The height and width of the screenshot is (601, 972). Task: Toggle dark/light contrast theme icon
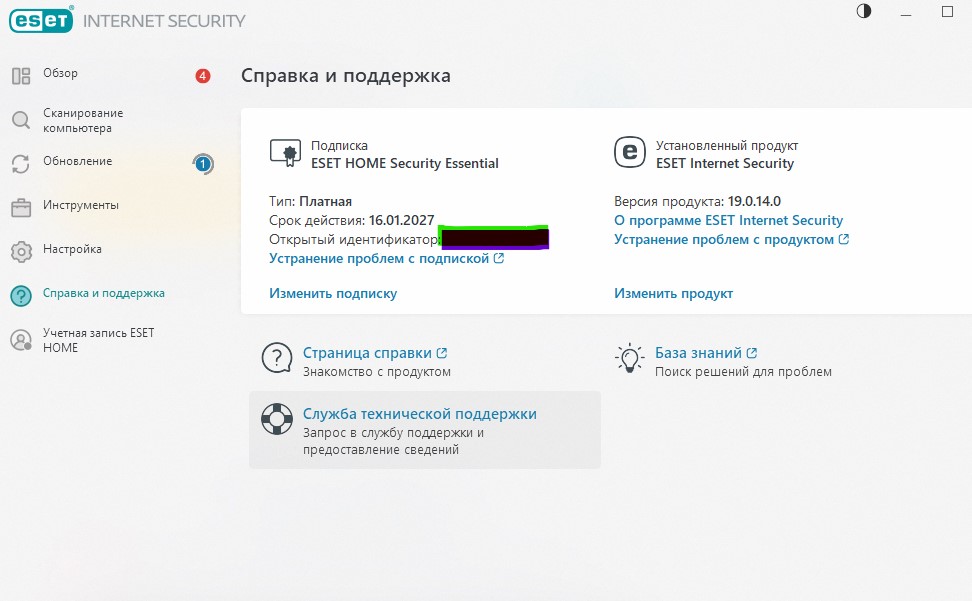(864, 11)
